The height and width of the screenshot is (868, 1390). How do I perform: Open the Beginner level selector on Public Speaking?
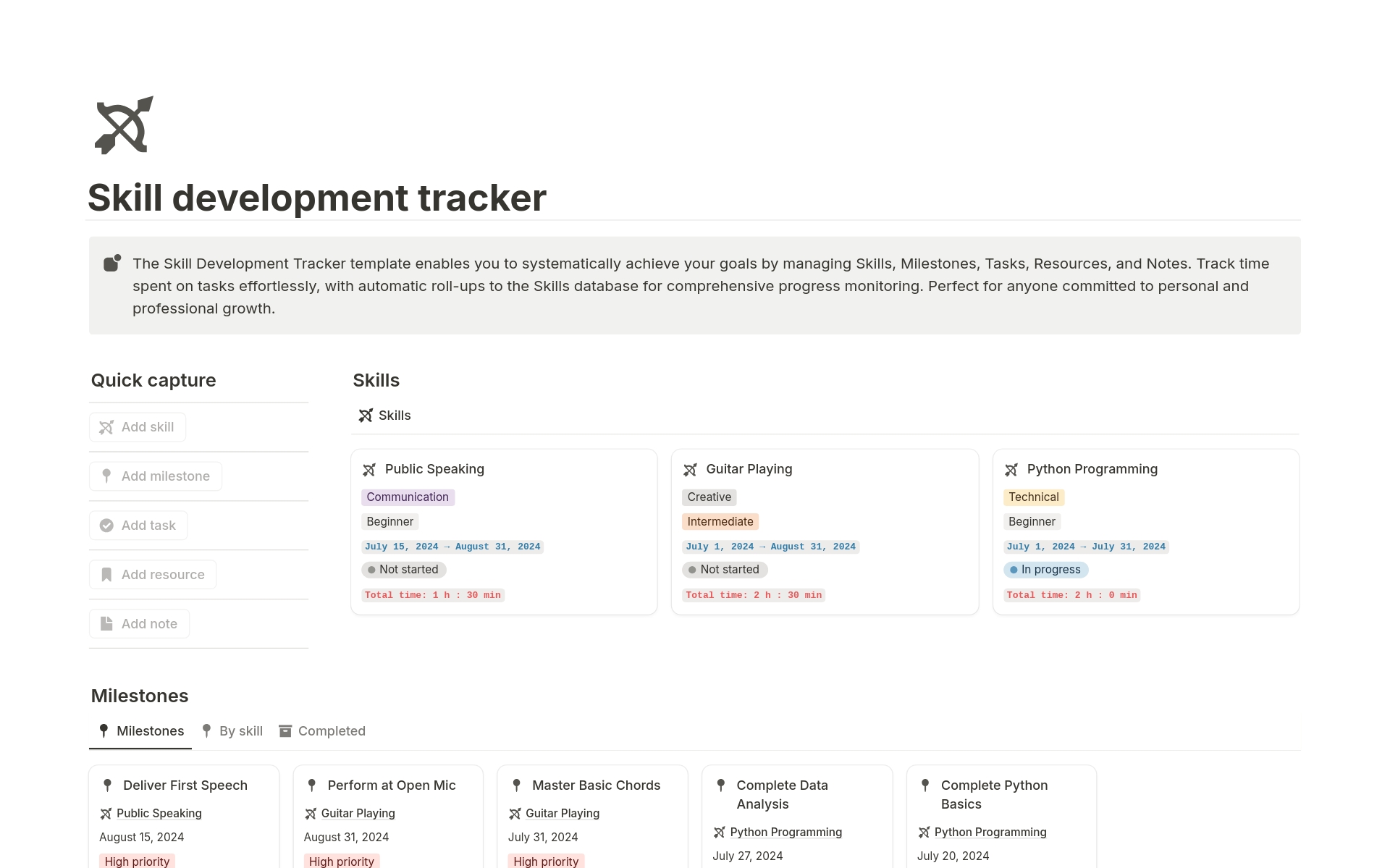click(x=389, y=521)
